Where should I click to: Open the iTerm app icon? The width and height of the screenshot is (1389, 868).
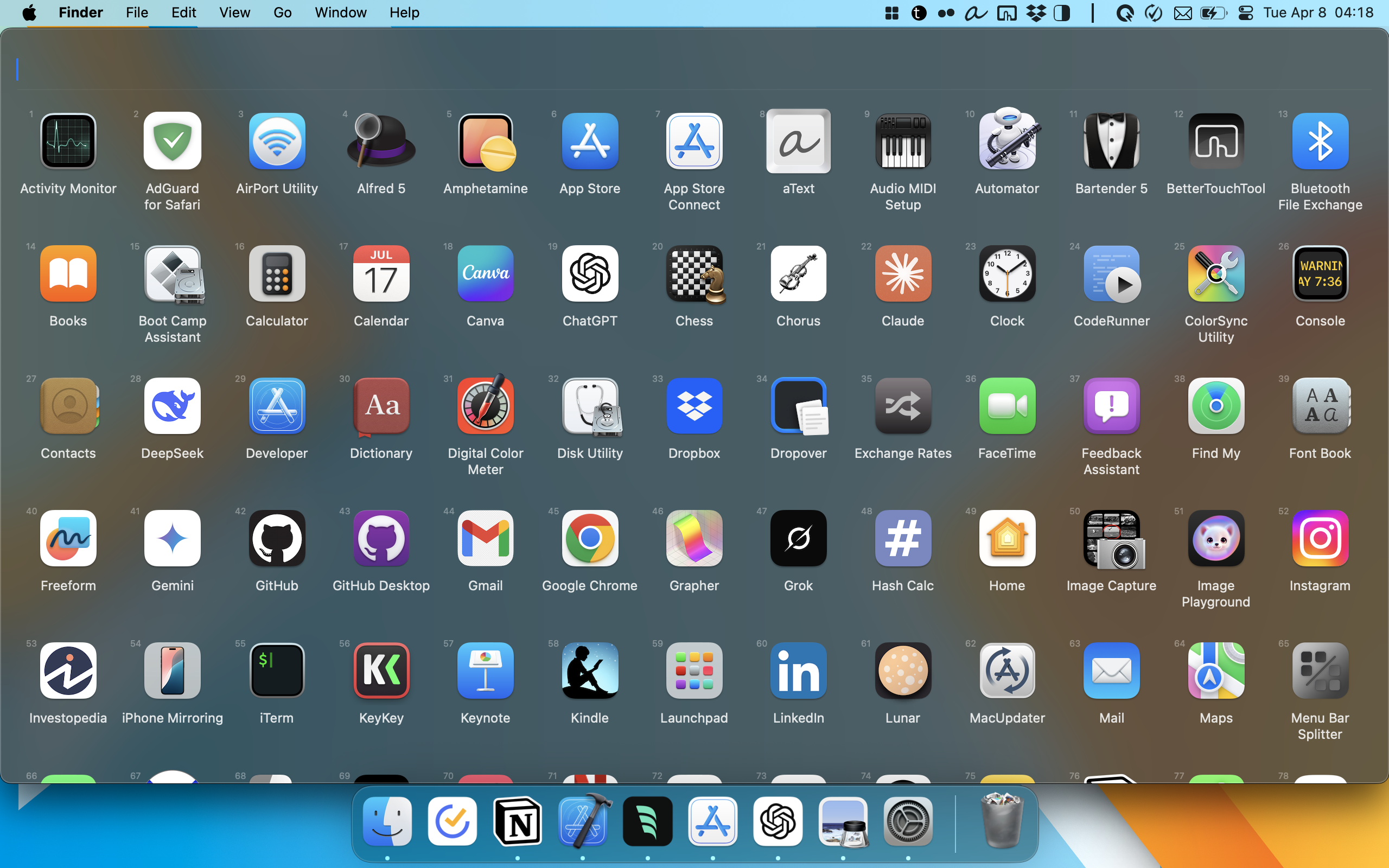[277, 671]
